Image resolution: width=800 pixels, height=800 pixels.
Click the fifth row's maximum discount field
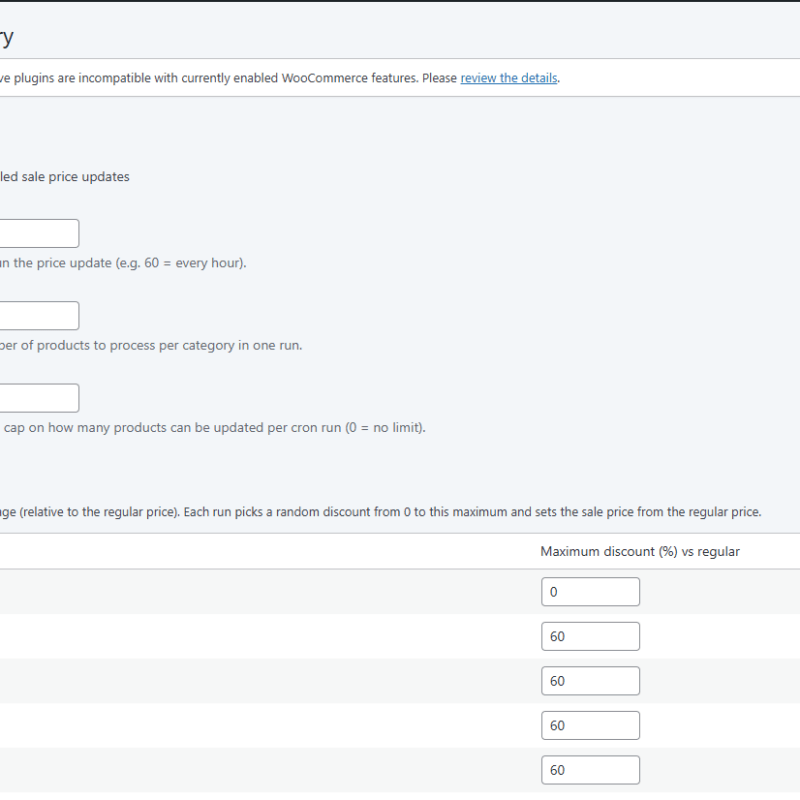point(590,770)
